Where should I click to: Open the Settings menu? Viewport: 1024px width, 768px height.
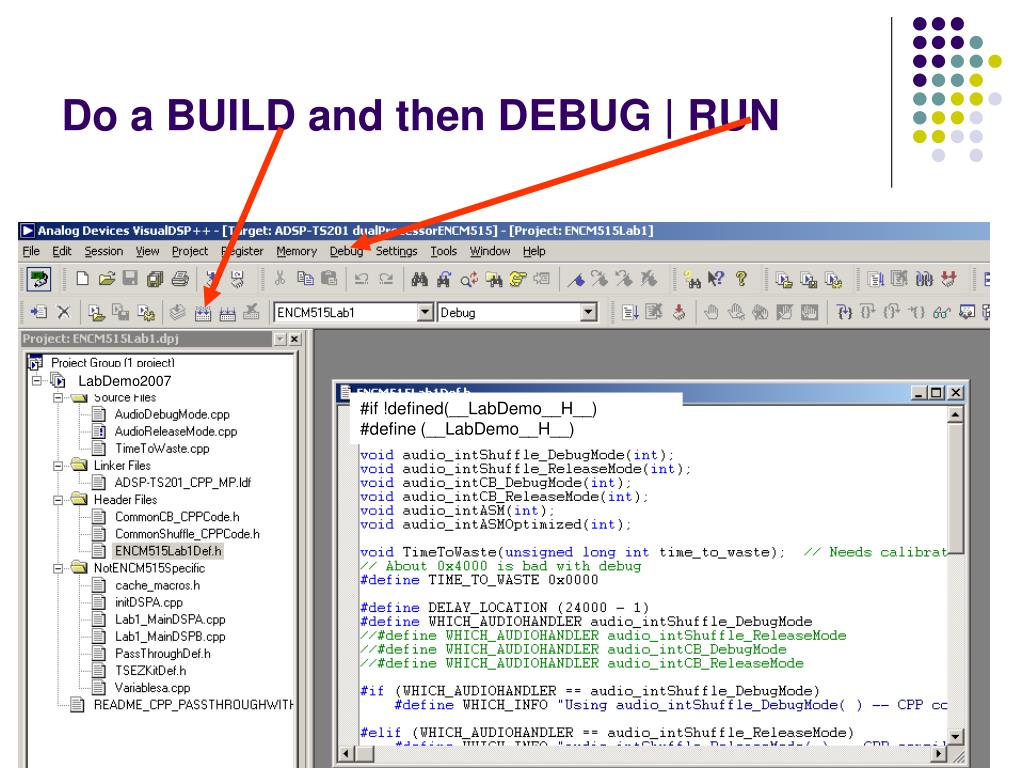pos(396,251)
